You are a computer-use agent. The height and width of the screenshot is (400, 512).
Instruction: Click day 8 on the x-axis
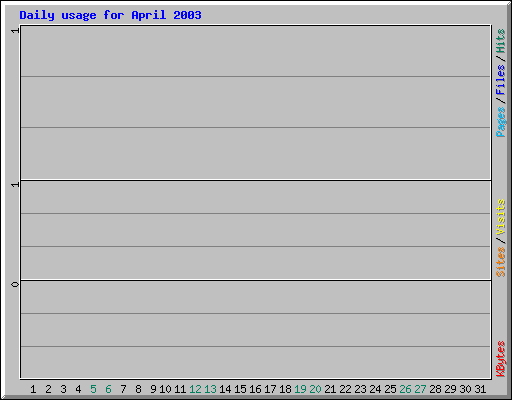tap(138, 389)
